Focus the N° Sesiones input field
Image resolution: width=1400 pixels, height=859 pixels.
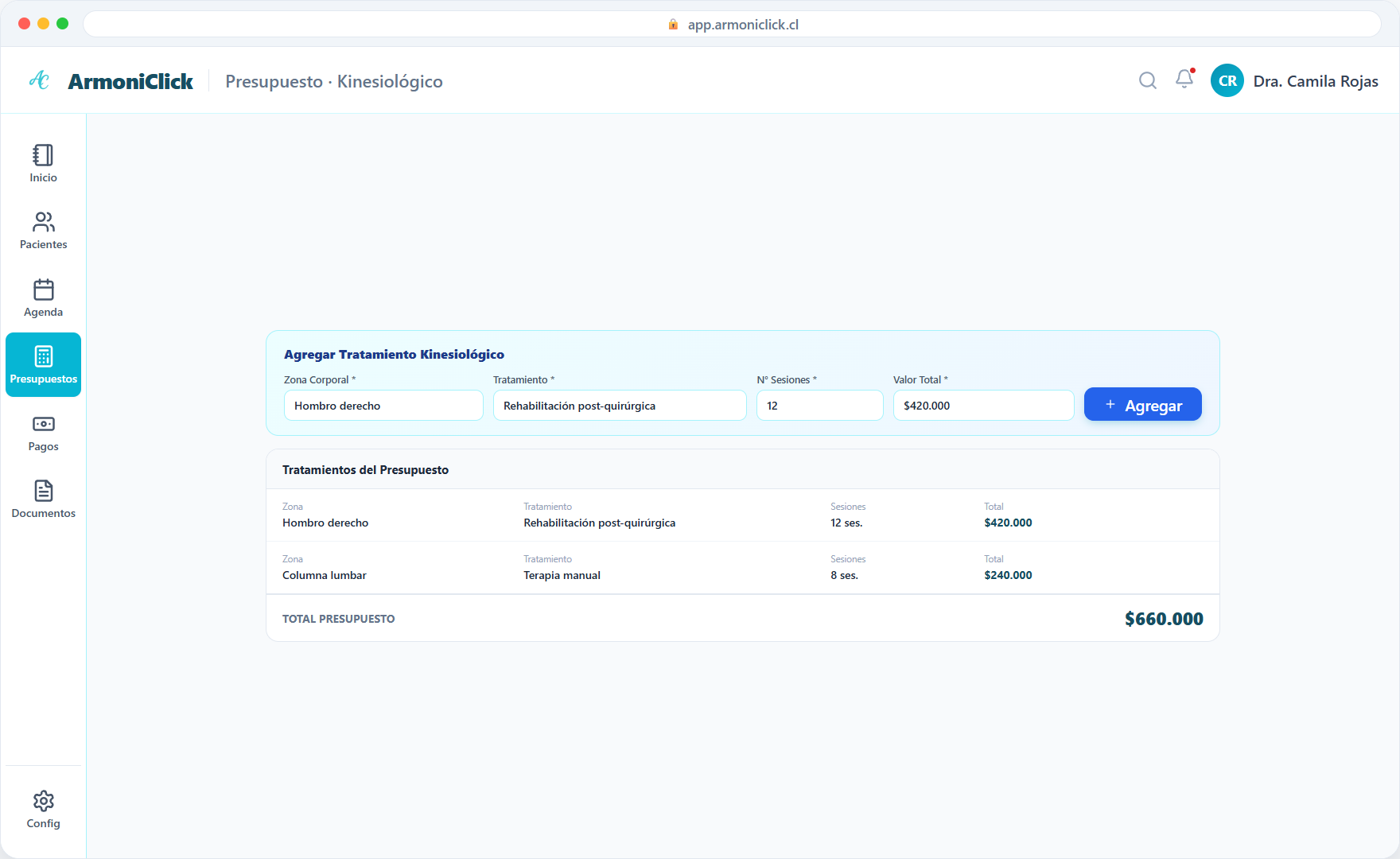(x=820, y=406)
